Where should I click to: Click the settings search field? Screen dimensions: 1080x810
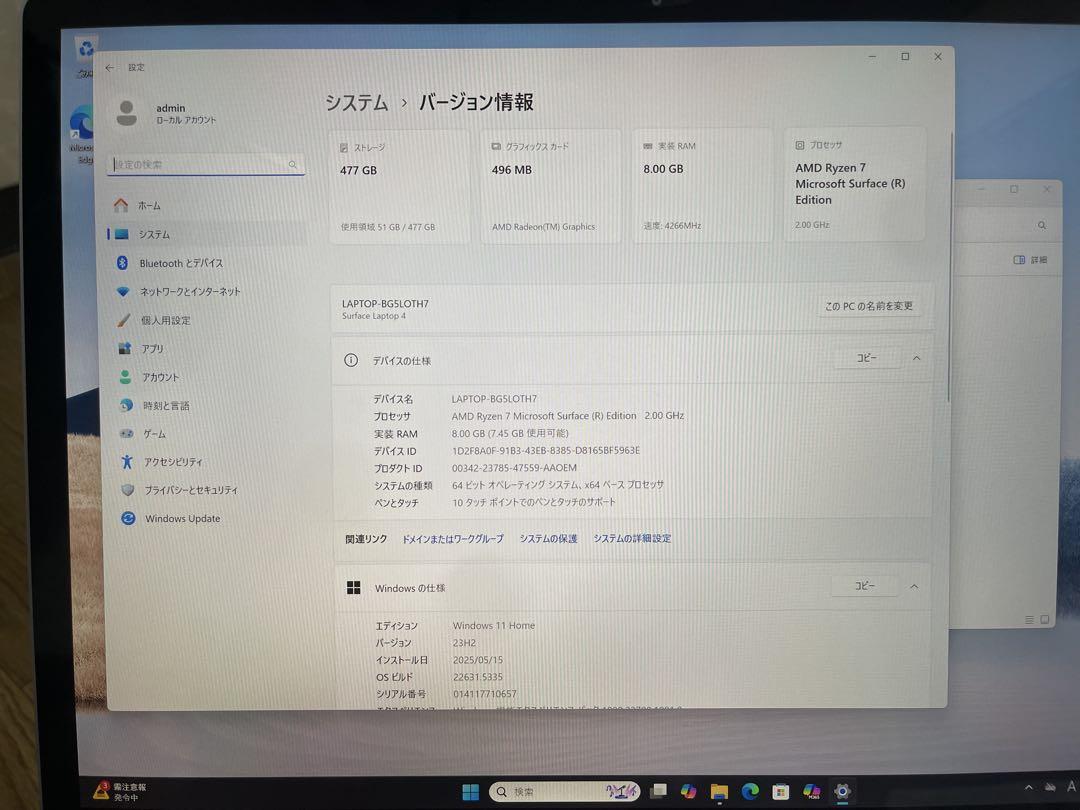pyautogui.click(x=206, y=165)
